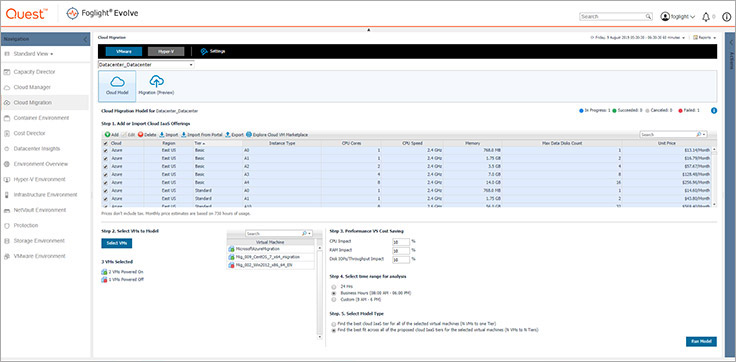Image resolution: width=736 pixels, height=362 pixels.
Task: Click the grayed-out Edit toolbar button
Action: (128, 135)
